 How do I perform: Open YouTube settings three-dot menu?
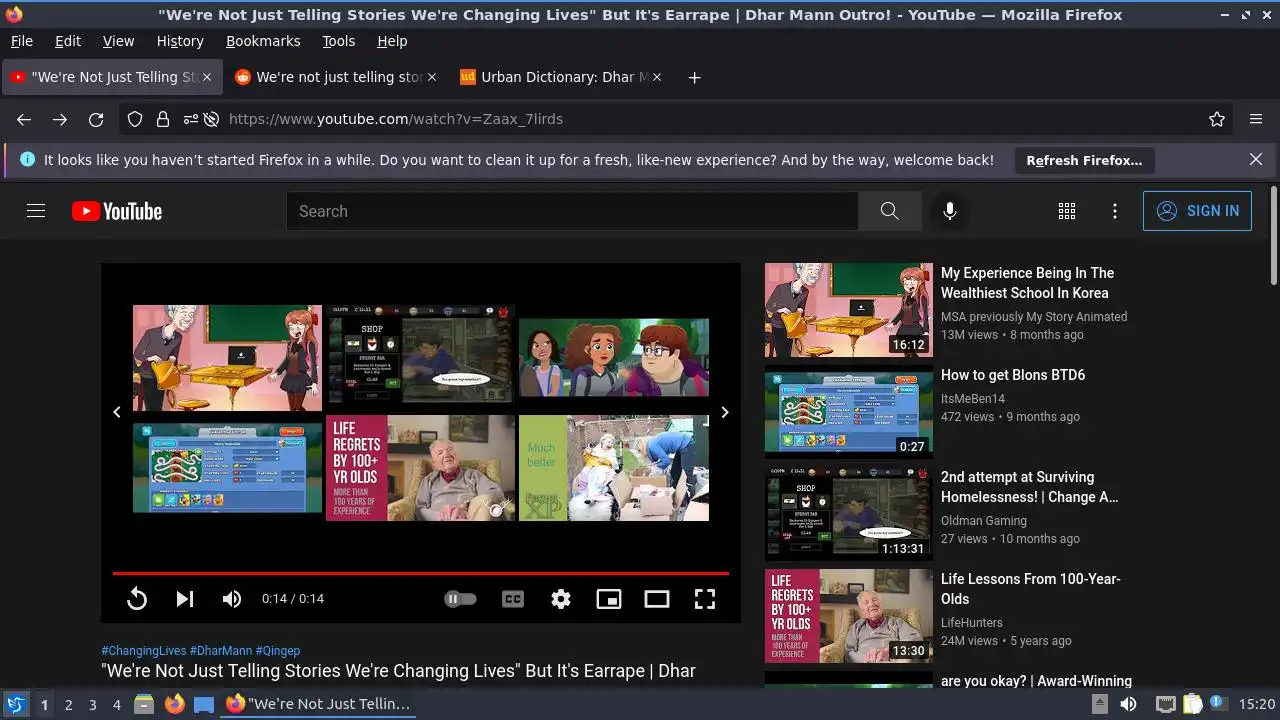tap(1115, 211)
